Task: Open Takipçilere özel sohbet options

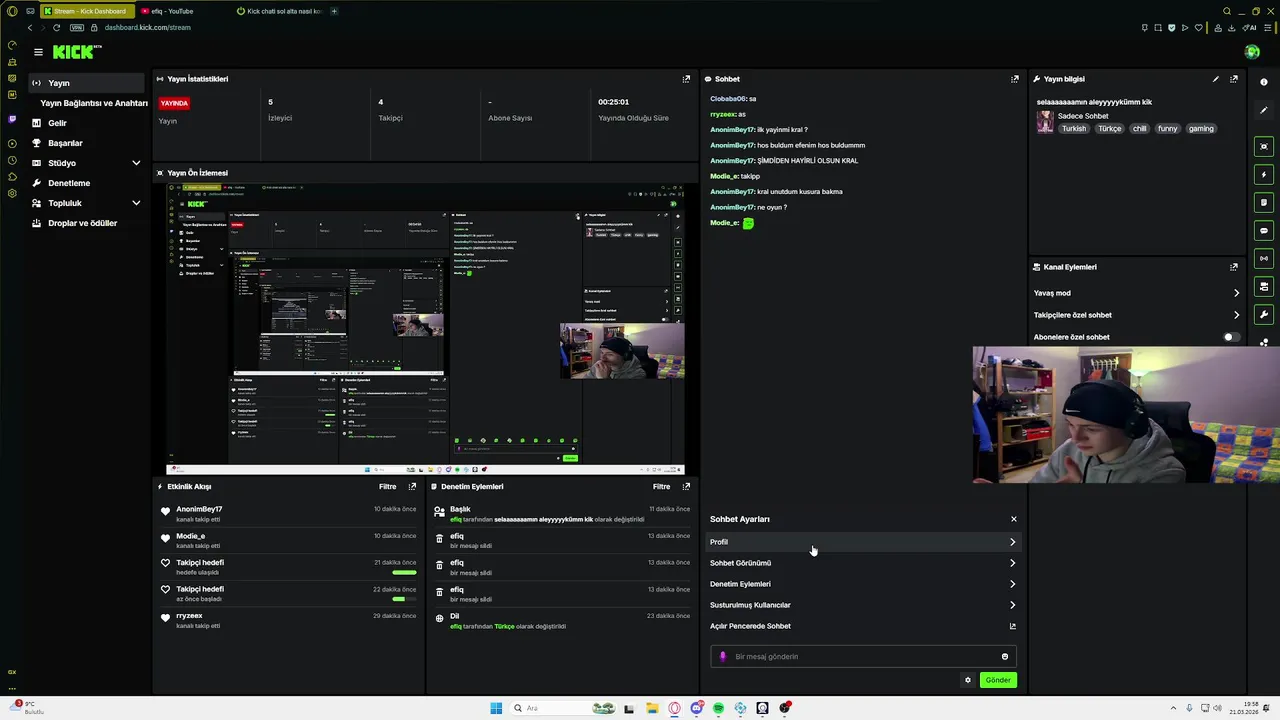Action: pyautogui.click(x=1137, y=315)
